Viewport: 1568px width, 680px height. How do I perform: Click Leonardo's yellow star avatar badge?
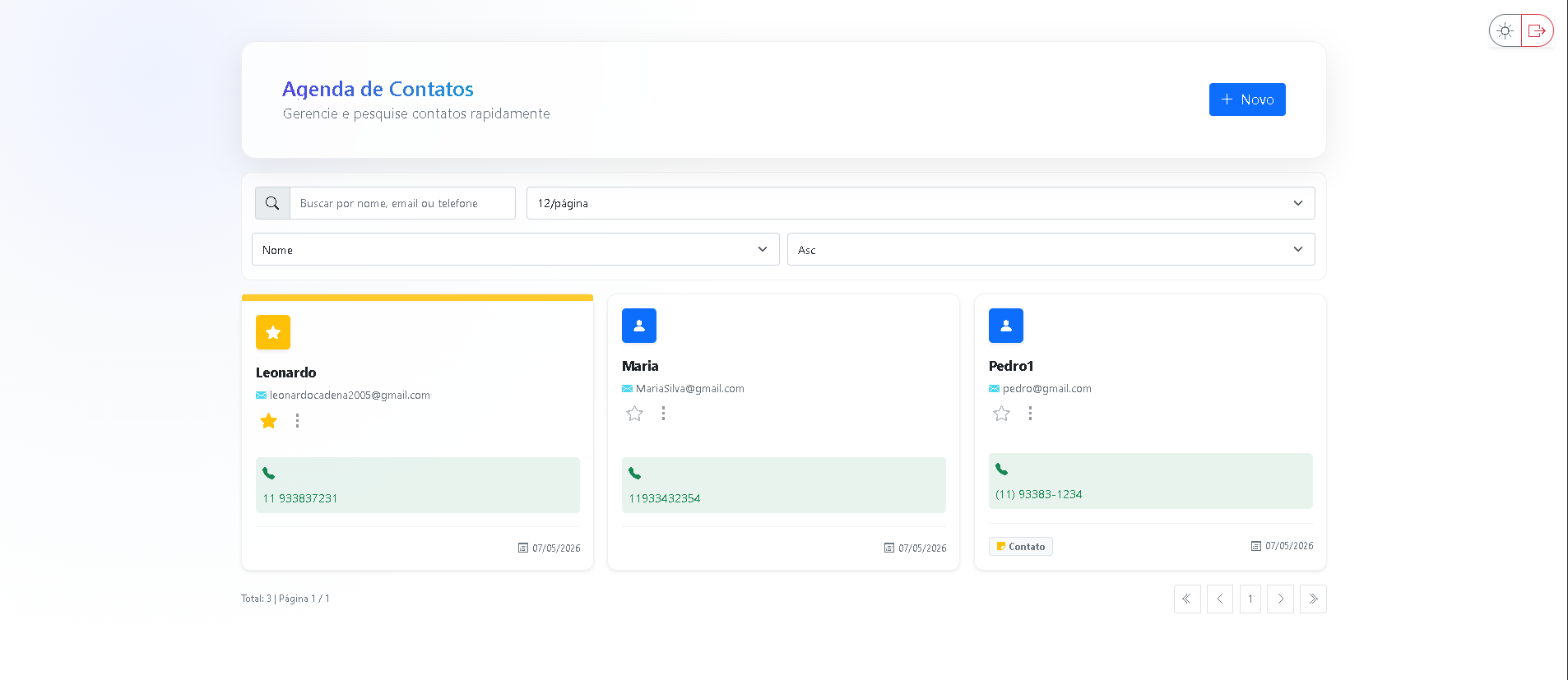point(273,332)
